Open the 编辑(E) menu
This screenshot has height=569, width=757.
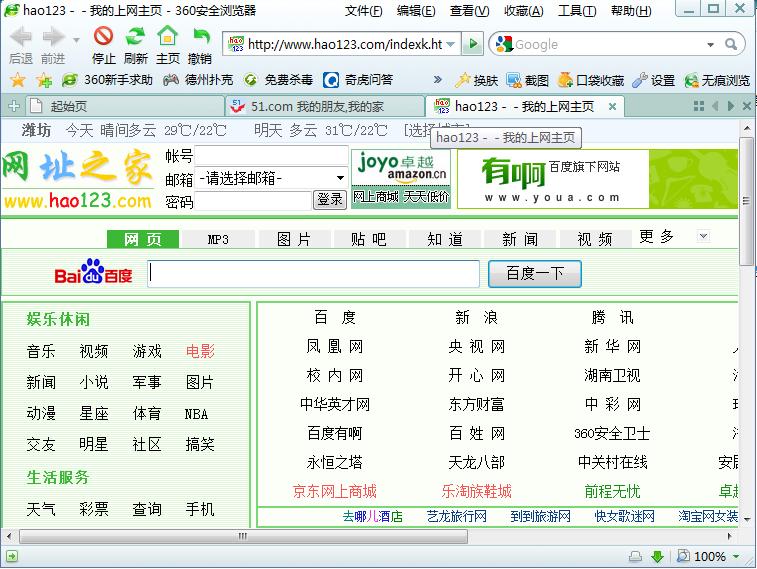coord(416,11)
